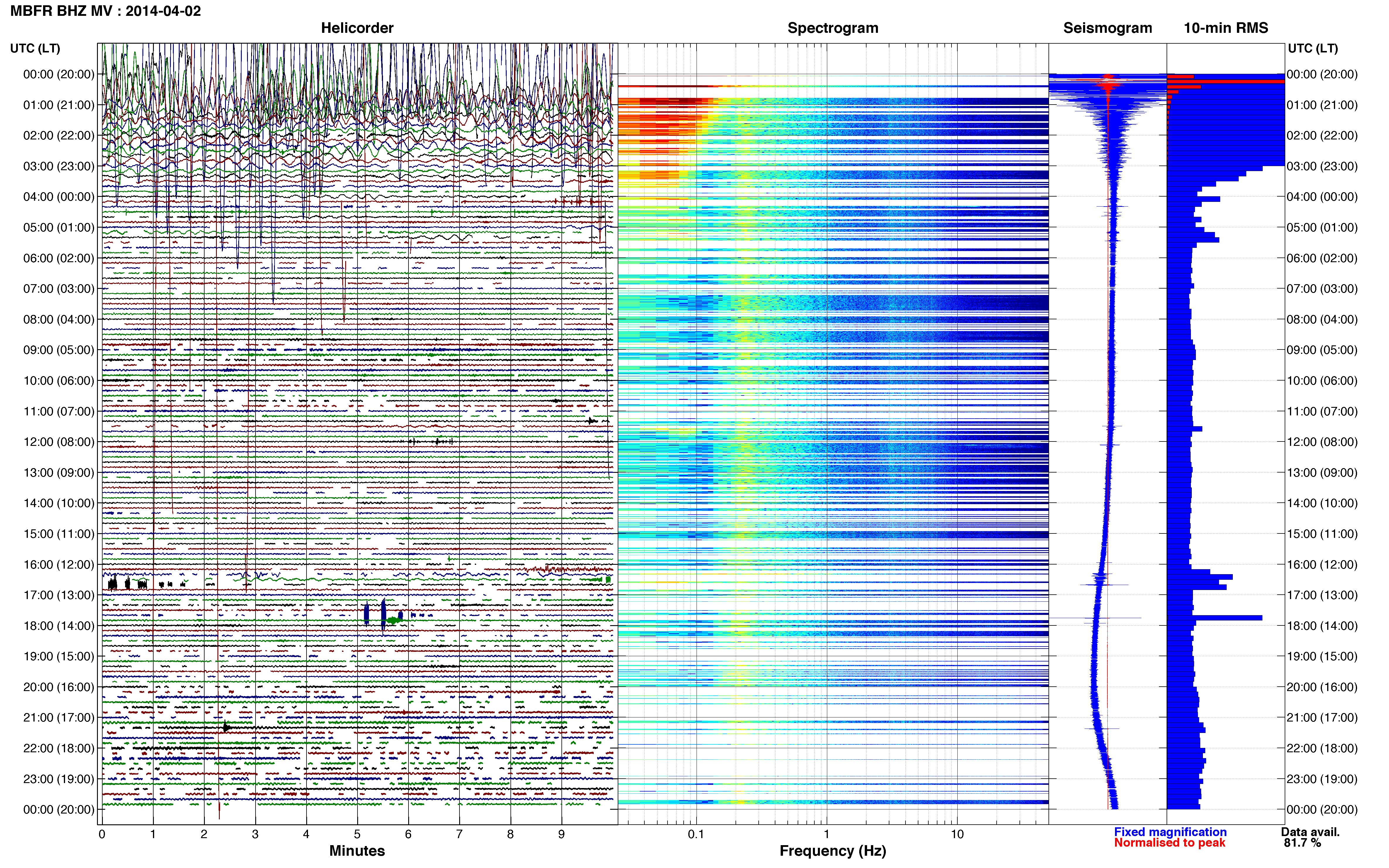
Task: Click the '81.7 %' availability value
Action: (1302, 843)
